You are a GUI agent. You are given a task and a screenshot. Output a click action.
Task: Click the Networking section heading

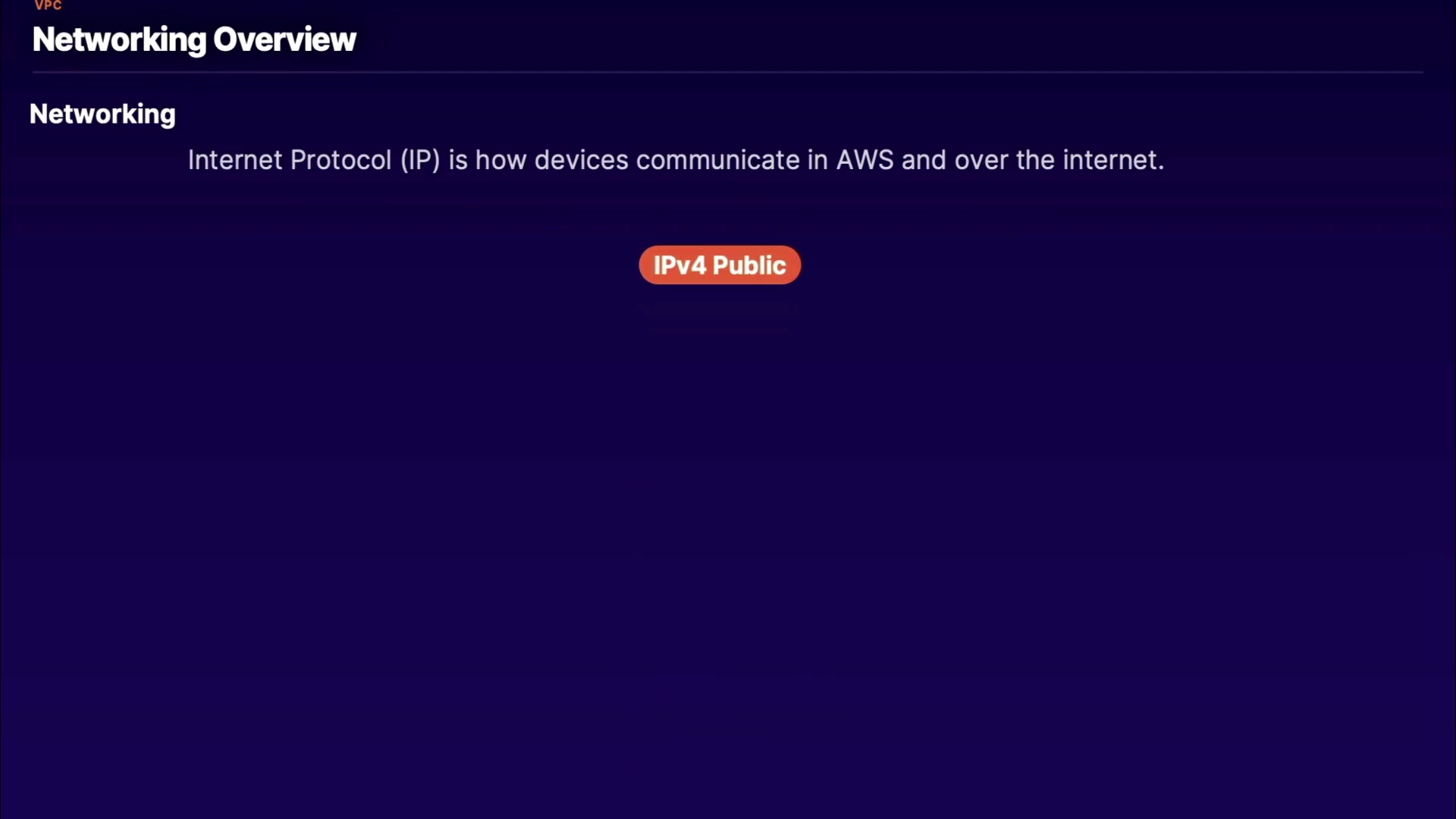click(x=102, y=114)
